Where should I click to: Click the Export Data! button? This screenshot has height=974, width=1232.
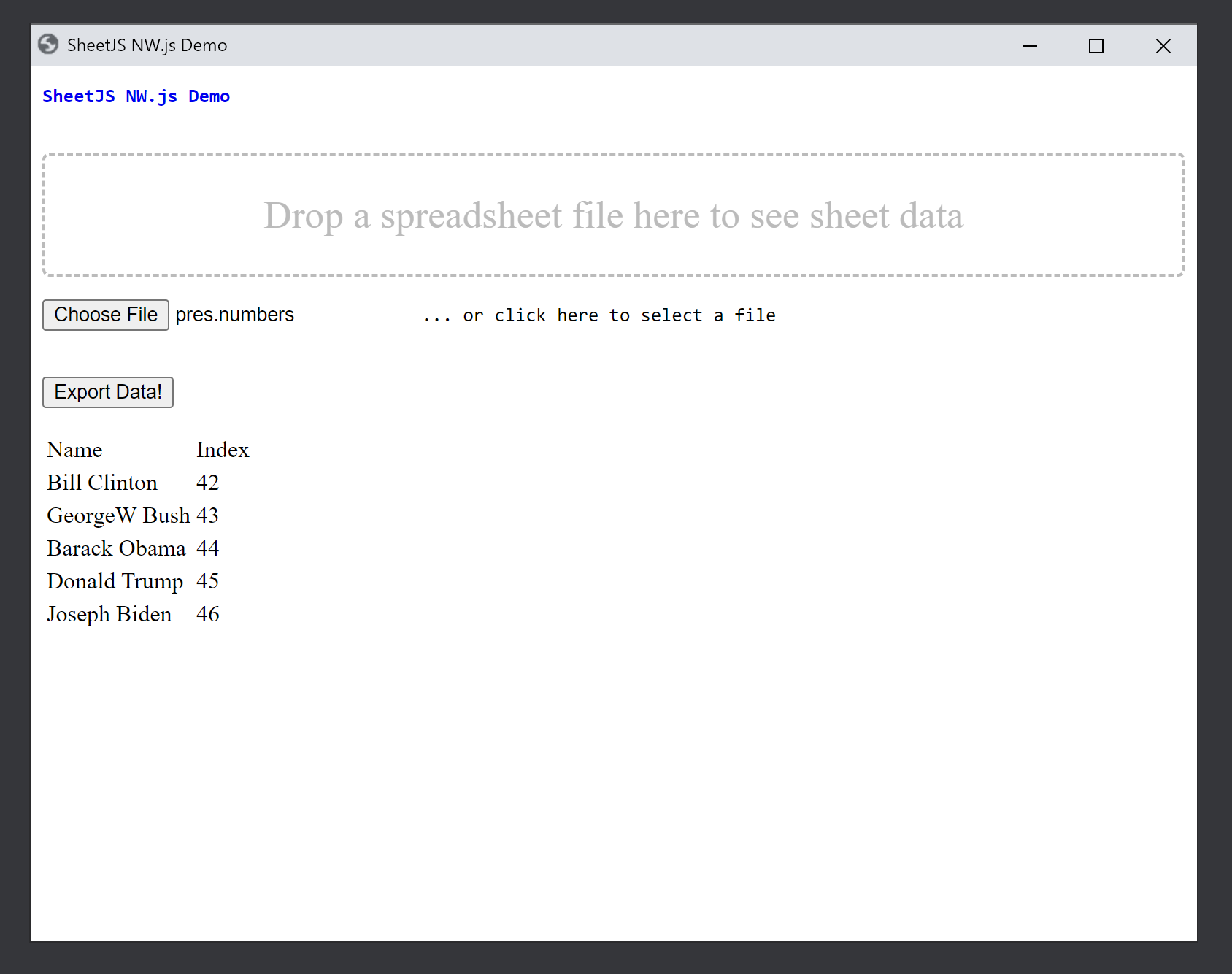[x=107, y=392]
